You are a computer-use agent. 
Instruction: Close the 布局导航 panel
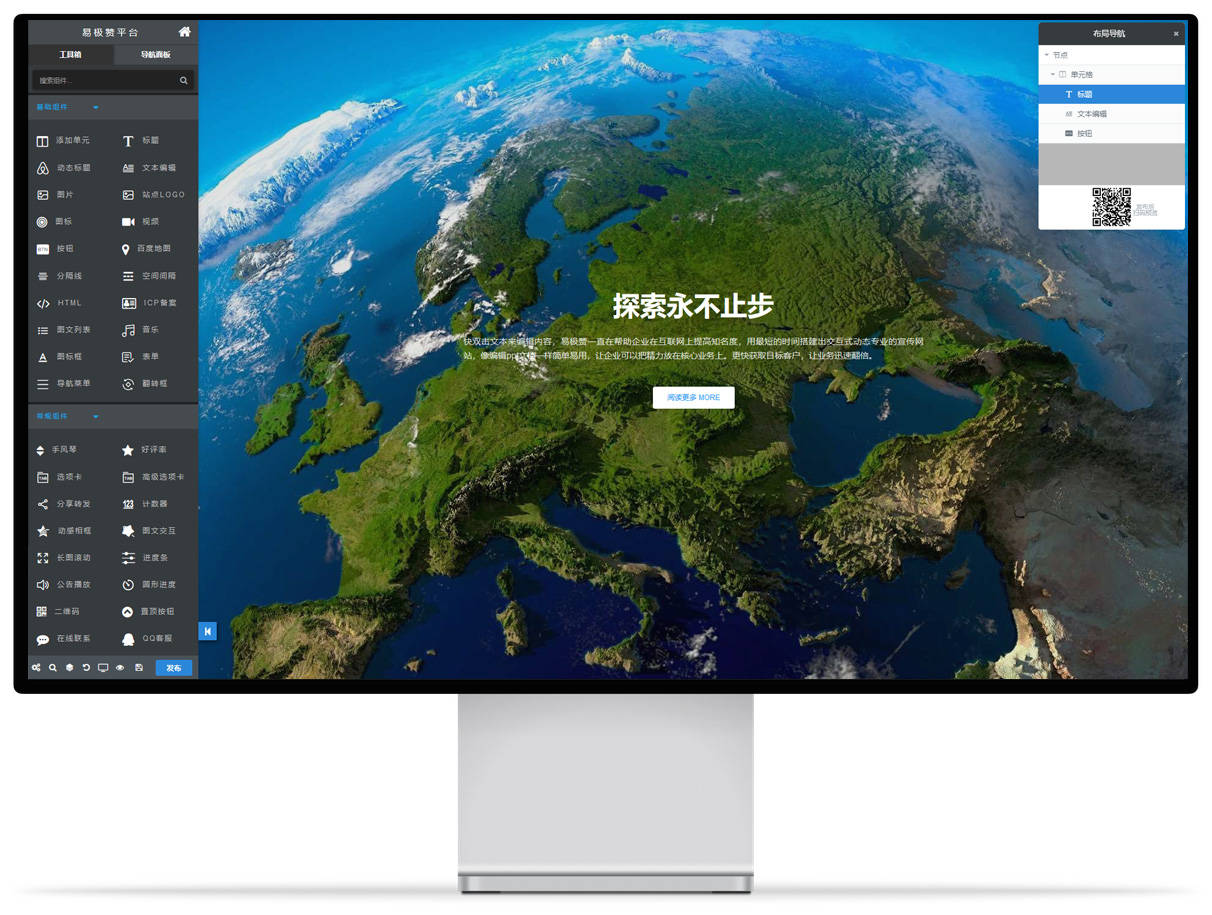pyautogui.click(x=1176, y=34)
